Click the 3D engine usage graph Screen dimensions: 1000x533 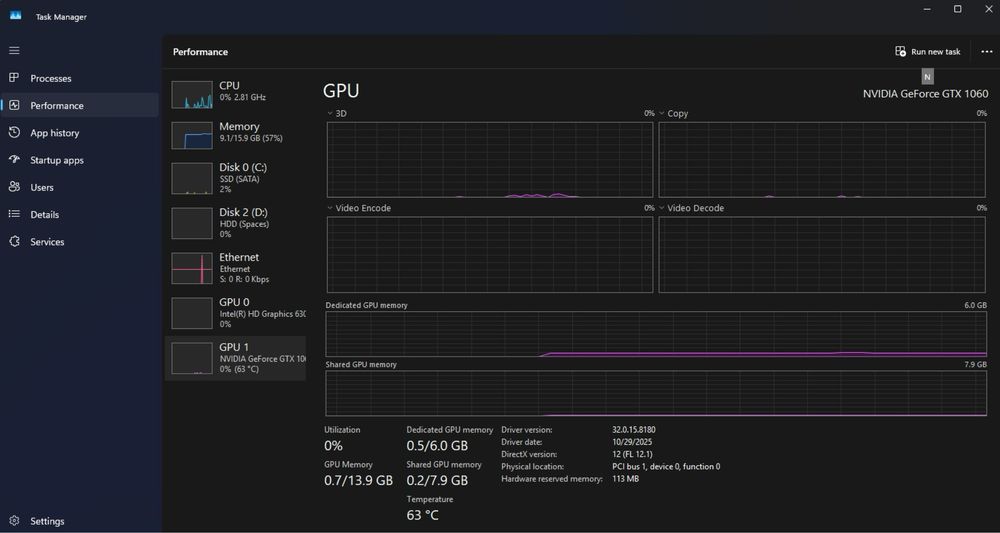coord(490,159)
